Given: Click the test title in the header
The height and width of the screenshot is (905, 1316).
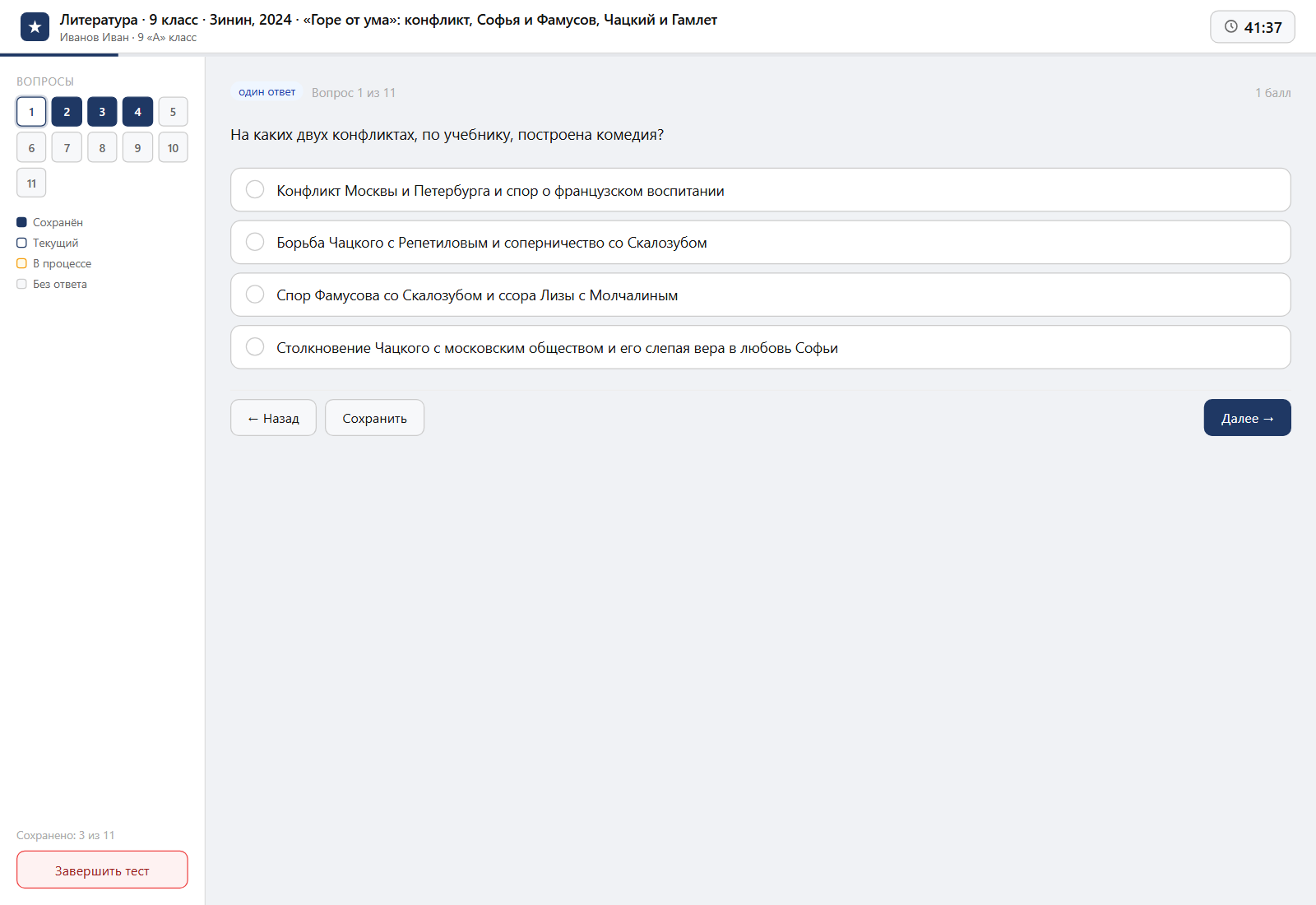Looking at the screenshot, I should click(388, 20).
